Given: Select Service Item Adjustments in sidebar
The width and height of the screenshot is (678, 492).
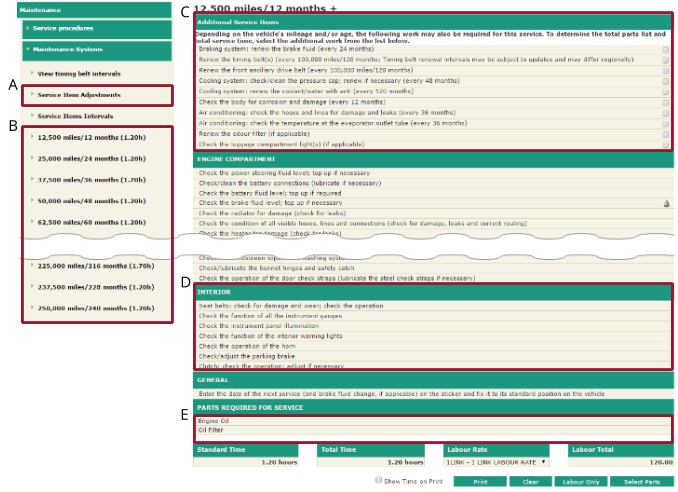Looking at the screenshot, I should click(x=80, y=96).
